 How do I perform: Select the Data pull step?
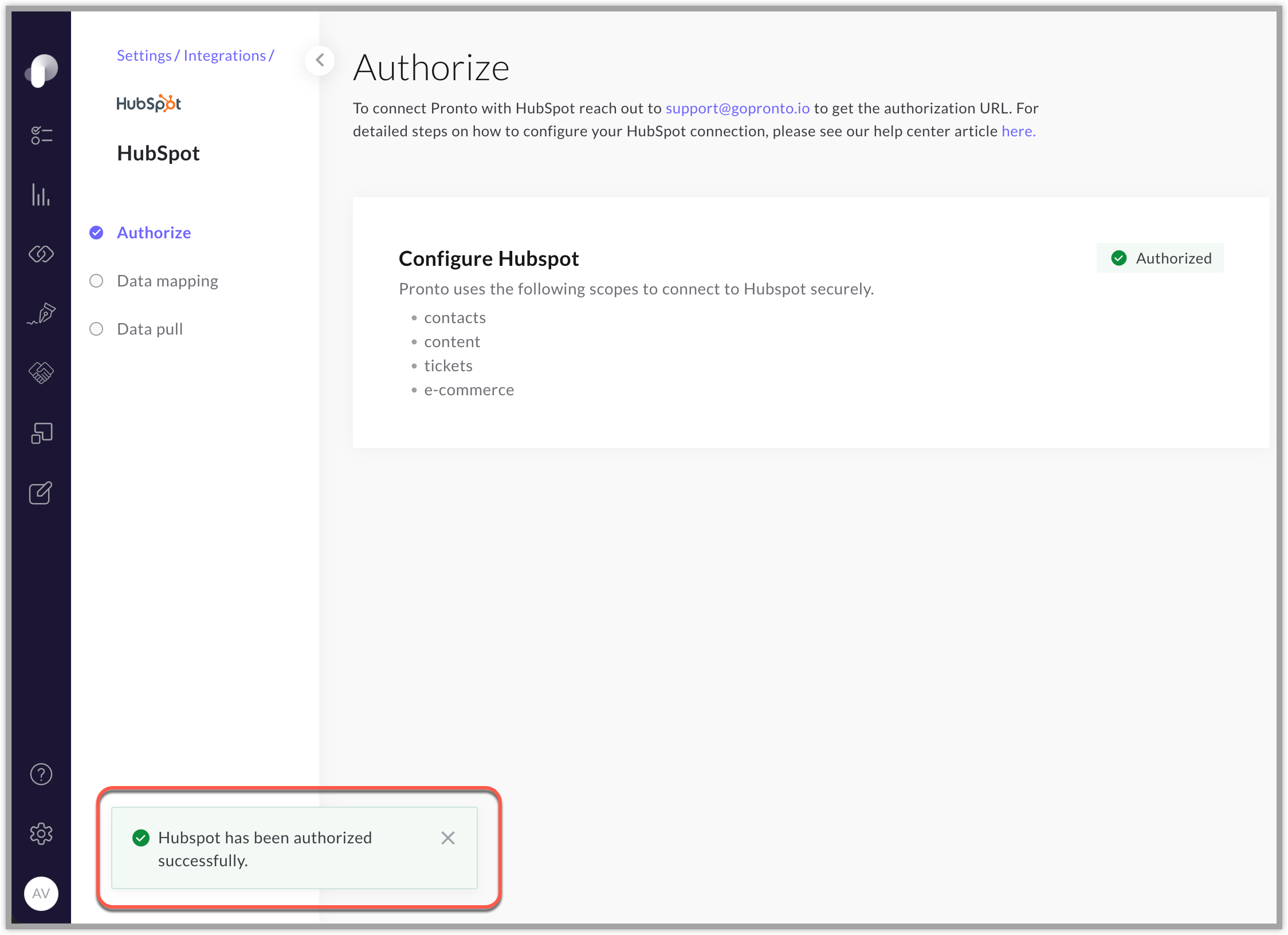pyautogui.click(x=150, y=329)
